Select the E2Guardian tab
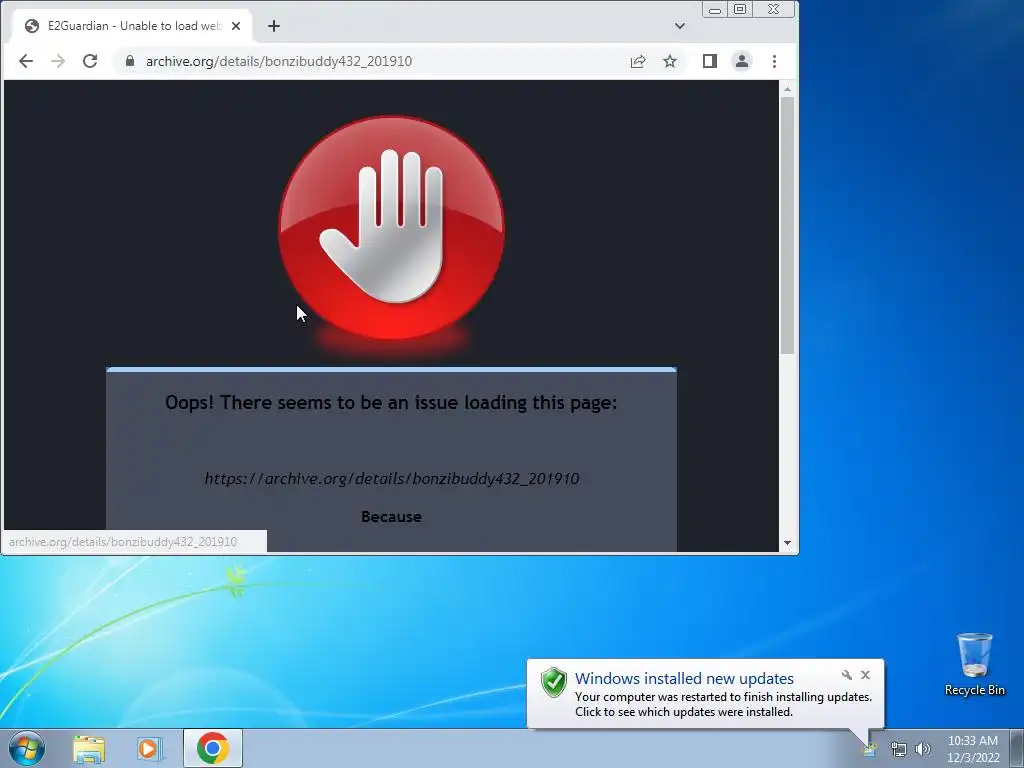The width and height of the screenshot is (1024, 768). pyautogui.click(x=132, y=26)
